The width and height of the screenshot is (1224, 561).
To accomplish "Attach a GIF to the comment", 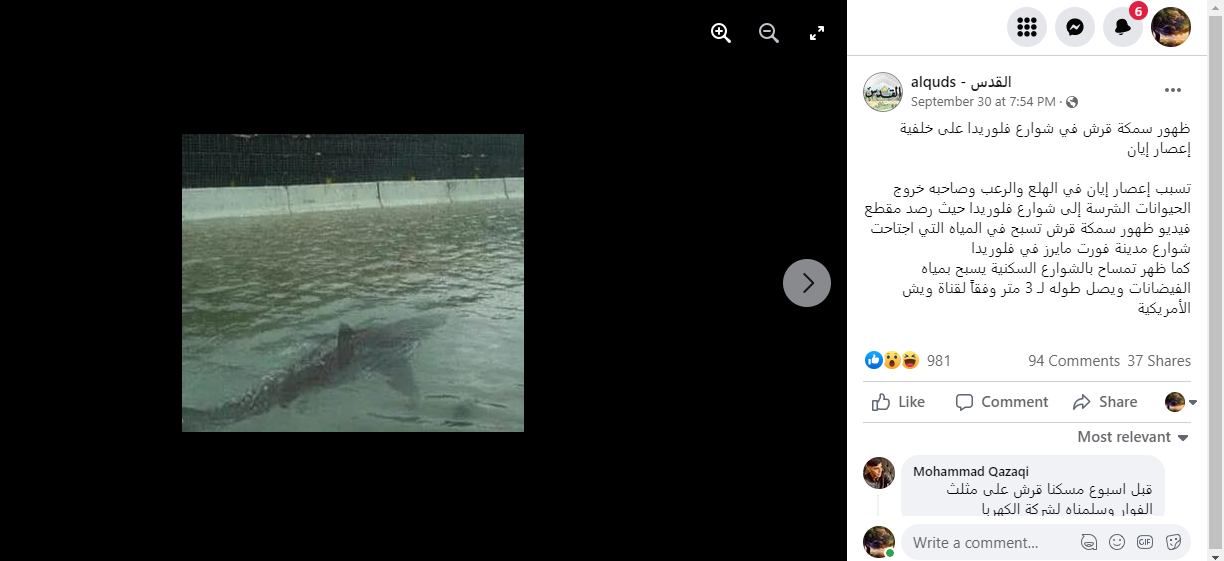I will 1144,542.
